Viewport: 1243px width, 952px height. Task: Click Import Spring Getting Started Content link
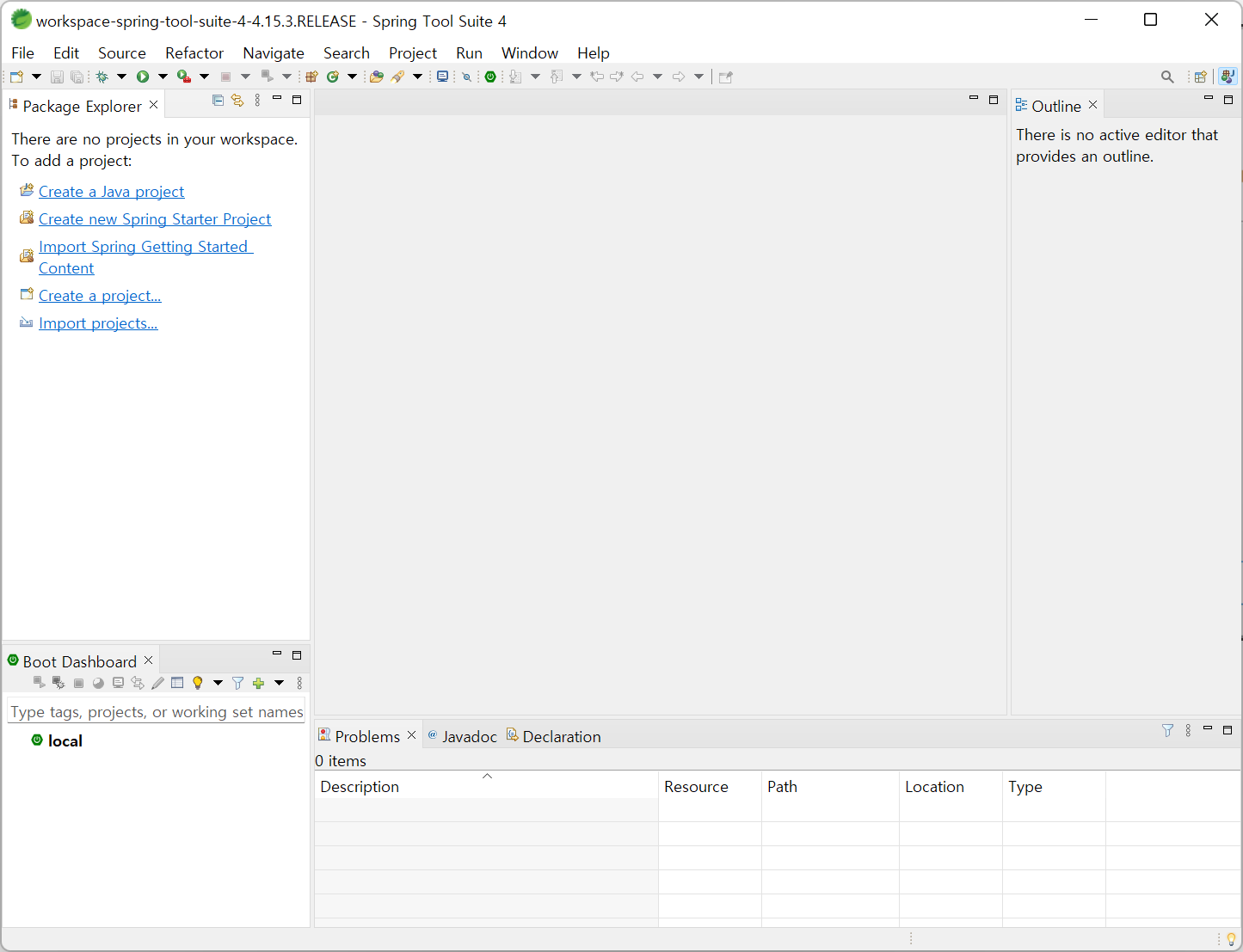(x=145, y=257)
